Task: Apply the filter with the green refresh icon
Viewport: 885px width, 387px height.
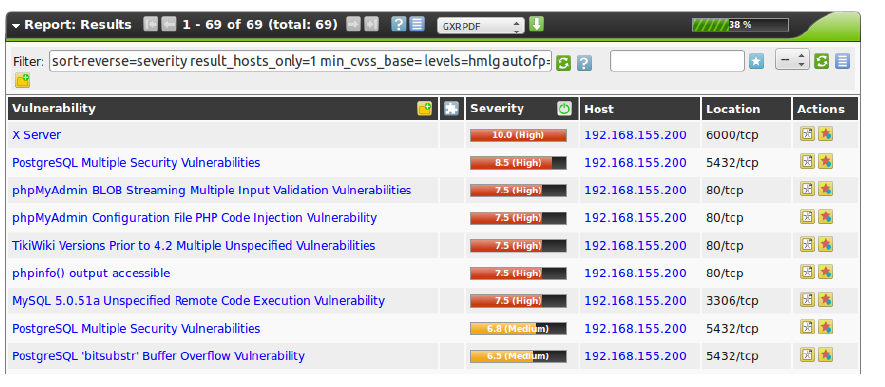Action: point(563,62)
